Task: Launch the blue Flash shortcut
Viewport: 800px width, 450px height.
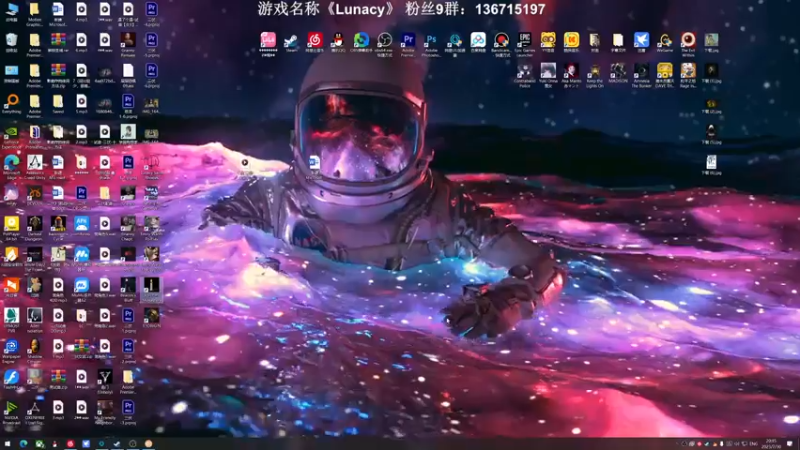Action: tap(11, 380)
